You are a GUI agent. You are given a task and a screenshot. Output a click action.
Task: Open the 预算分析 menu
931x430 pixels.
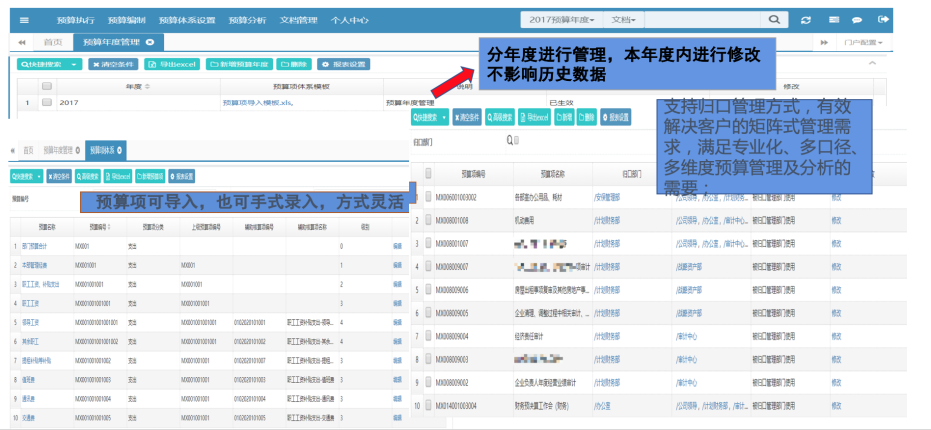pos(248,20)
